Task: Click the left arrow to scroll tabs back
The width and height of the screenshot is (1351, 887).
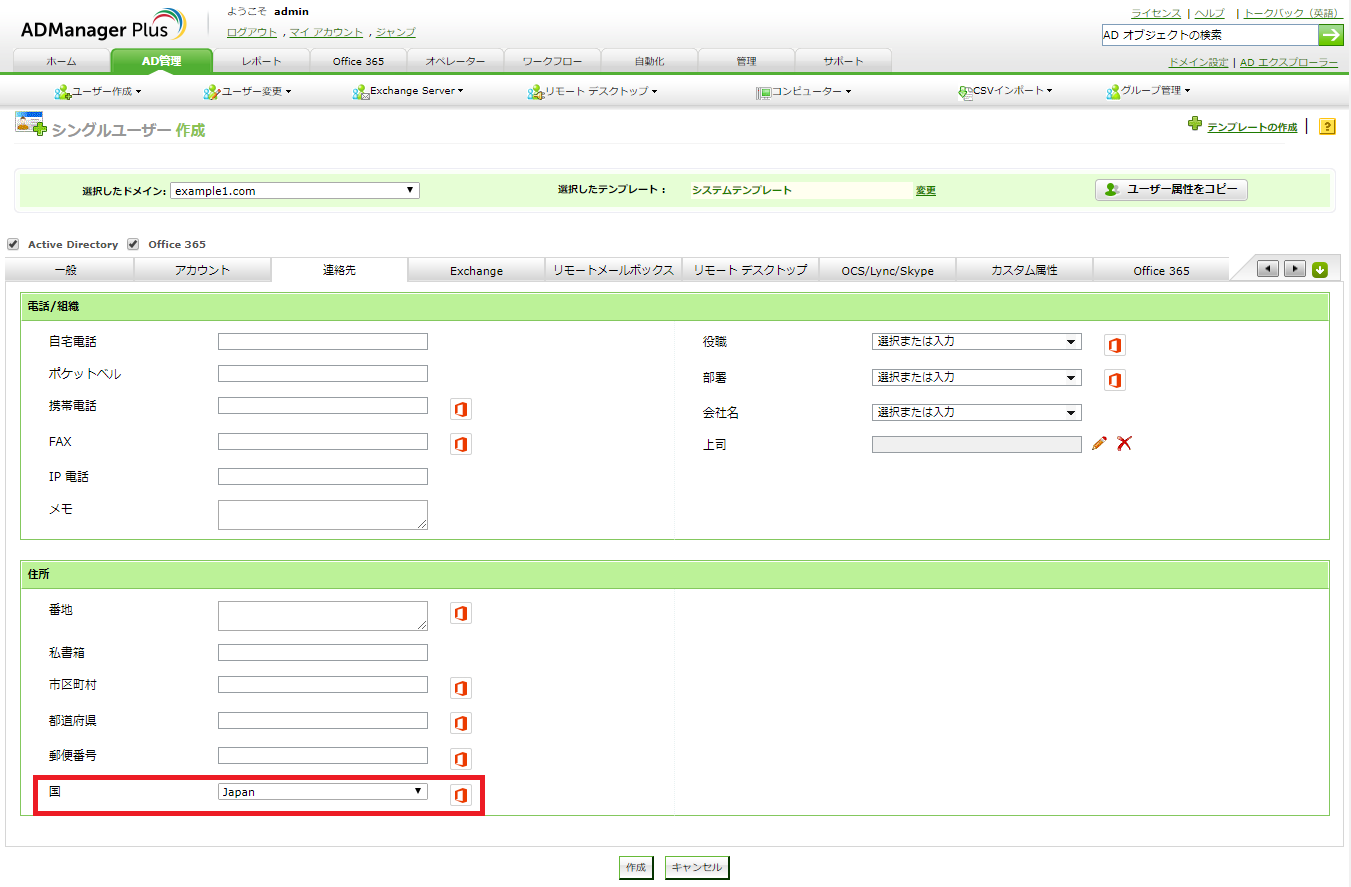Action: (1268, 268)
